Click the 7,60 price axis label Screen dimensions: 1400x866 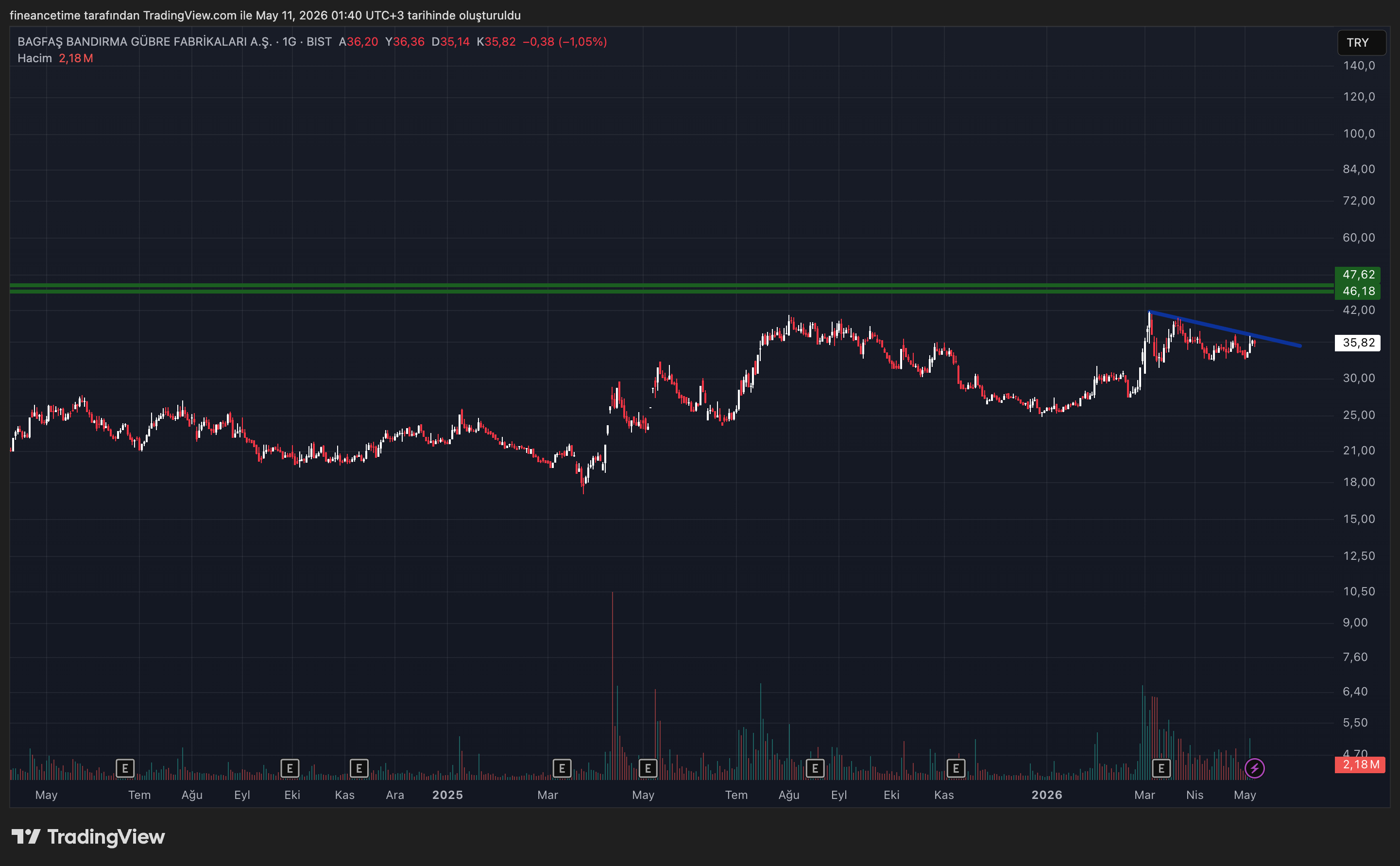point(1355,658)
